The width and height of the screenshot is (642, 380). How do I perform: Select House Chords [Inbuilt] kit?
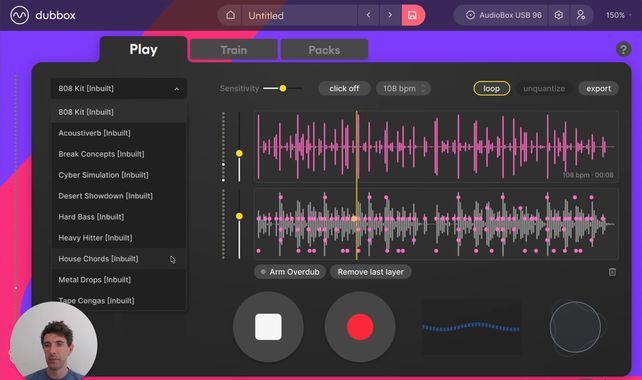tap(119, 259)
